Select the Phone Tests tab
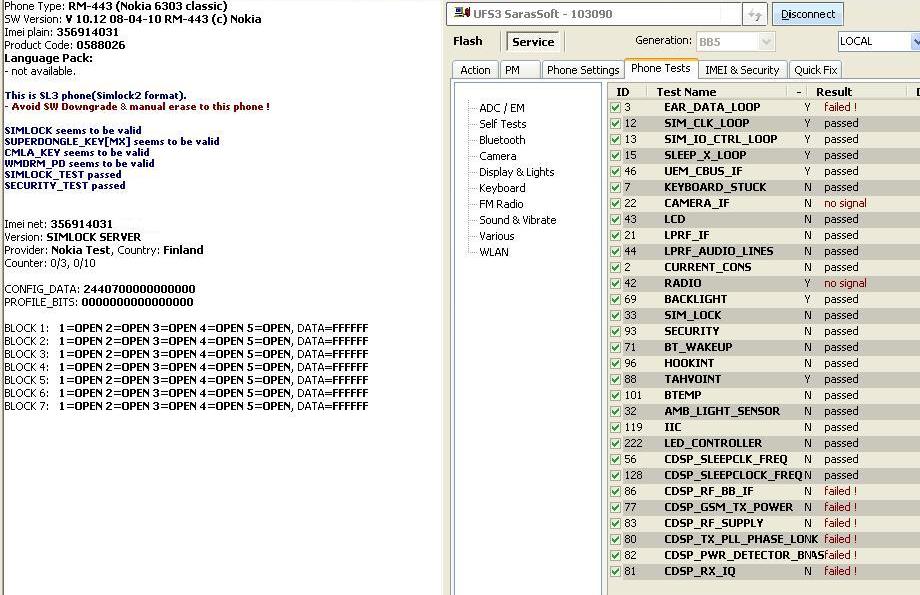920x595 pixels. (661, 68)
